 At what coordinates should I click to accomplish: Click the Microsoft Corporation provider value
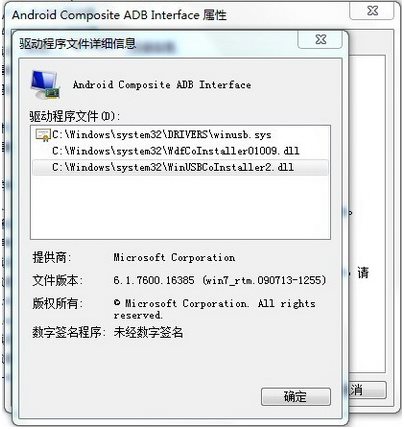[174, 257]
